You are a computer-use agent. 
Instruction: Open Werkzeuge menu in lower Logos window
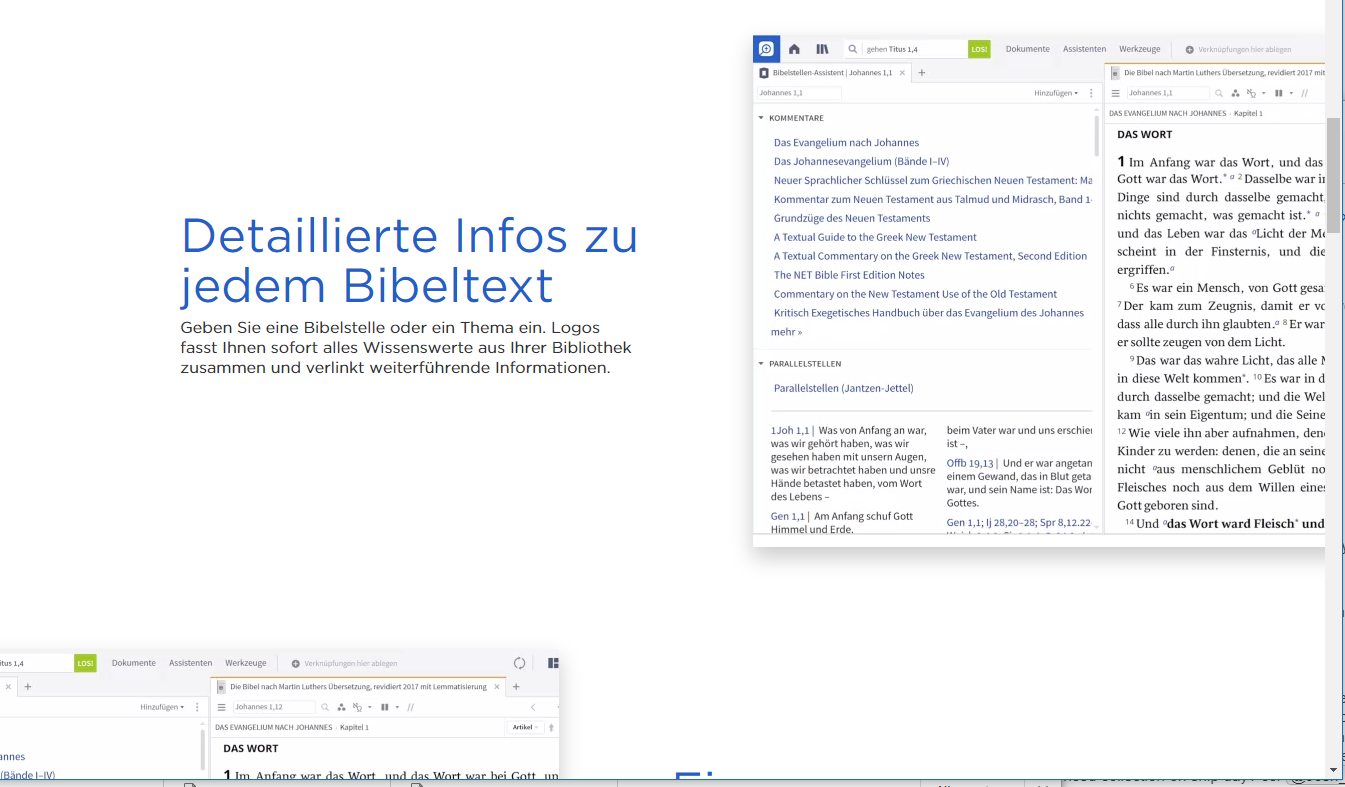pyautogui.click(x=245, y=663)
